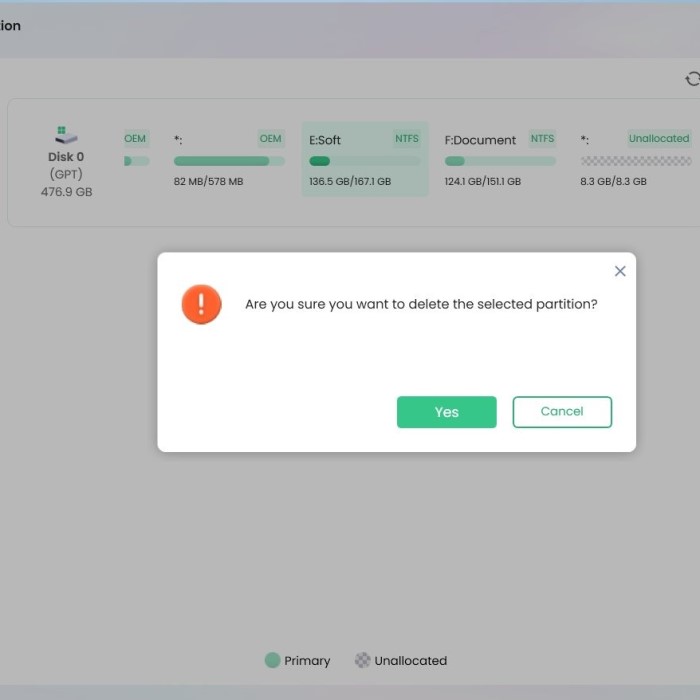Click the NTFS tag on E:Soft
700x700 pixels.
[407, 138]
